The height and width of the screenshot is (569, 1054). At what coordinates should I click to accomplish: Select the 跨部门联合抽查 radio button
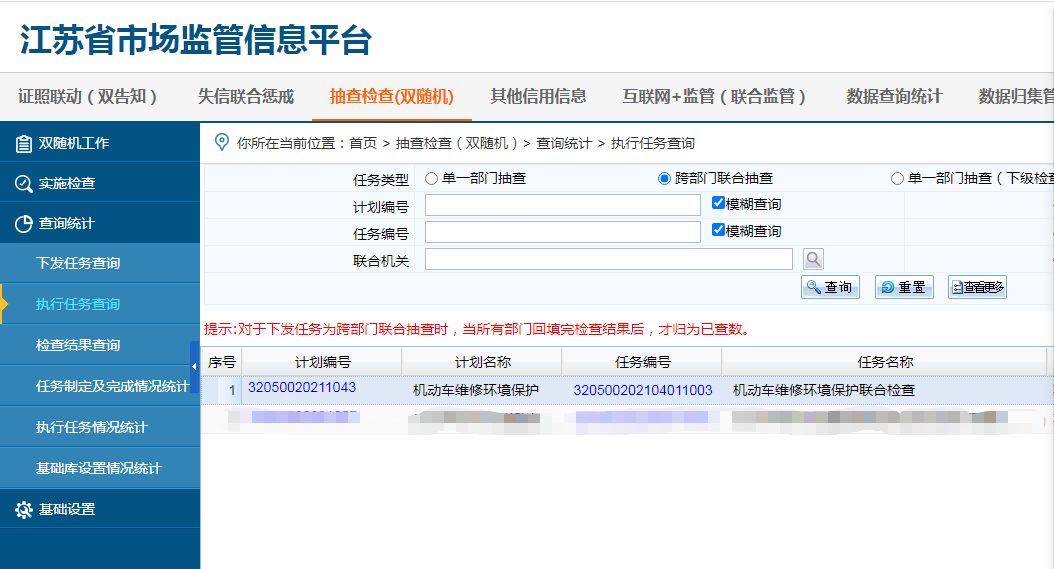click(x=664, y=179)
